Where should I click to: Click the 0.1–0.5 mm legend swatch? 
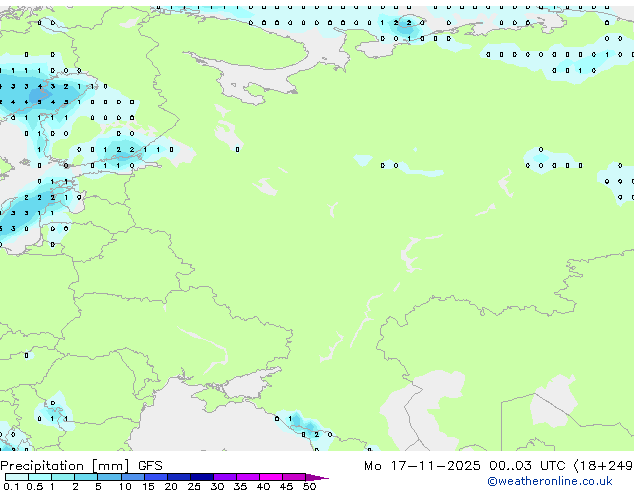click(x=17, y=477)
